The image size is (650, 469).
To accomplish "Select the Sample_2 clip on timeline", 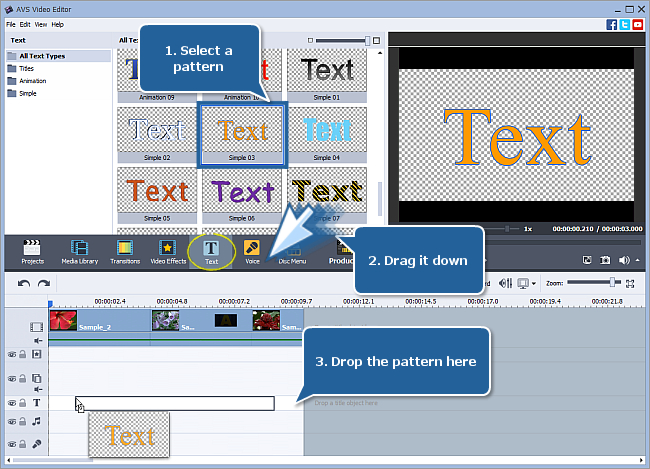I will click(99, 321).
